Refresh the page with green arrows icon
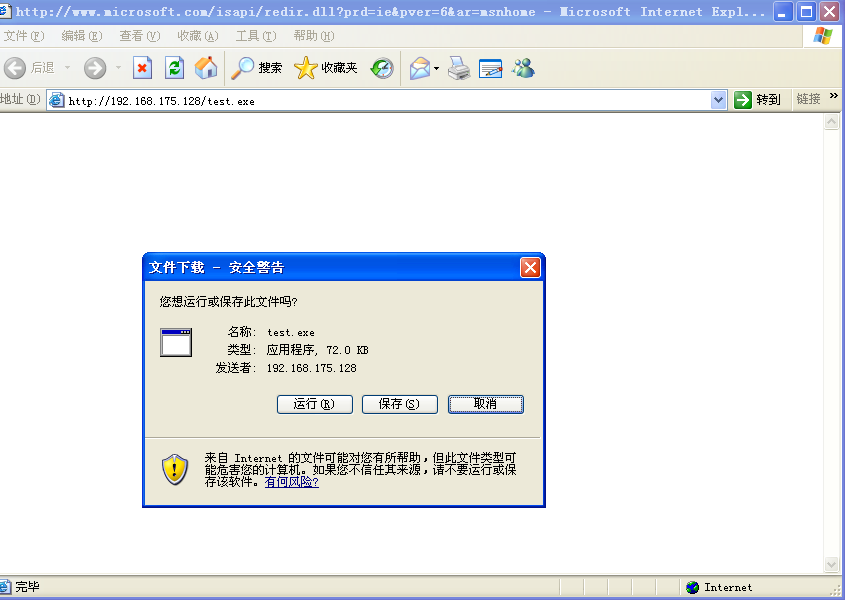The width and height of the screenshot is (845, 600). tap(175, 68)
